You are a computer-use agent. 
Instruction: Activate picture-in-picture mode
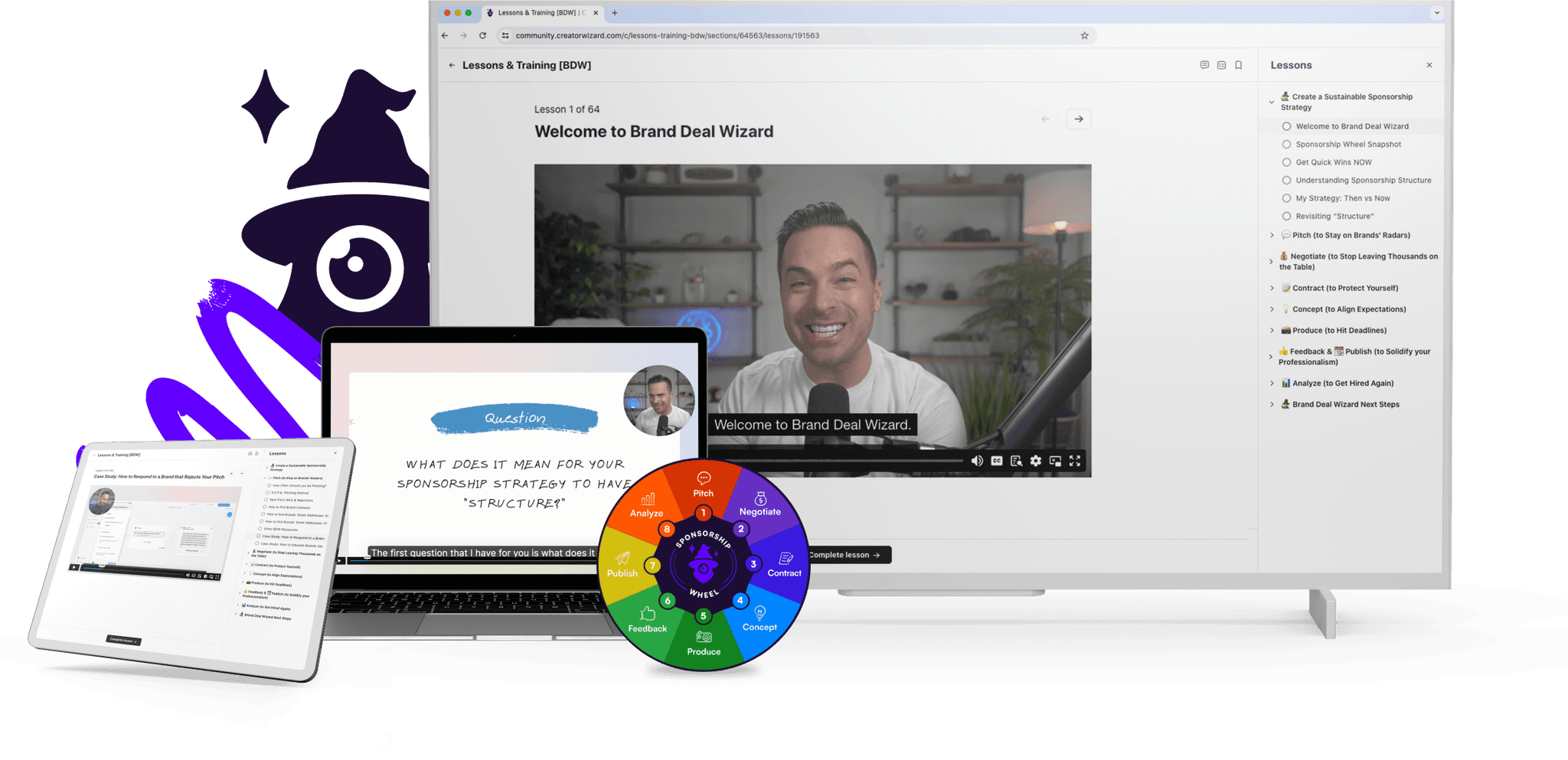click(1057, 461)
